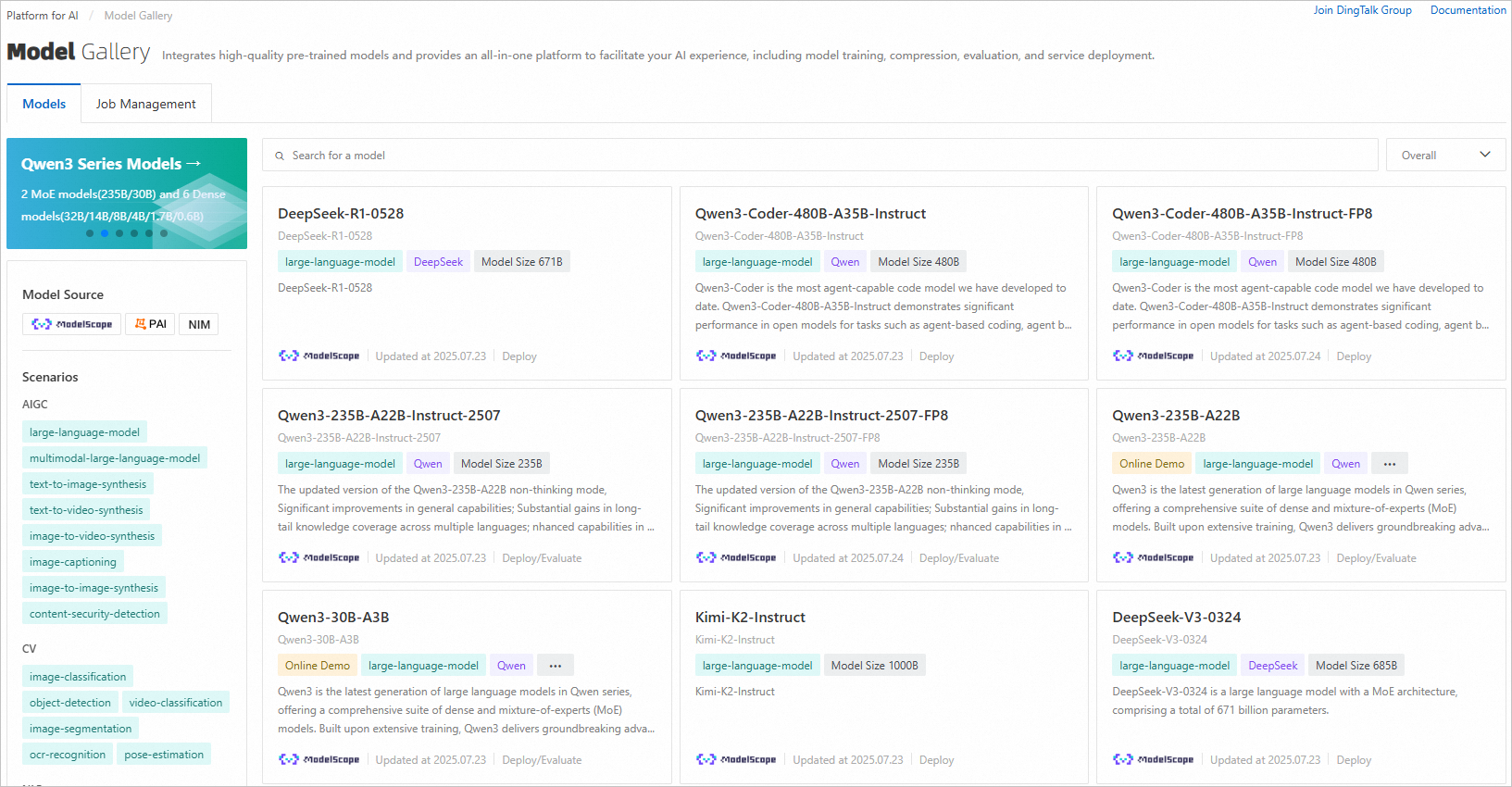Select the second banner carousel dot
The width and height of the screenshot is (1512, 787).
[105, 233]
